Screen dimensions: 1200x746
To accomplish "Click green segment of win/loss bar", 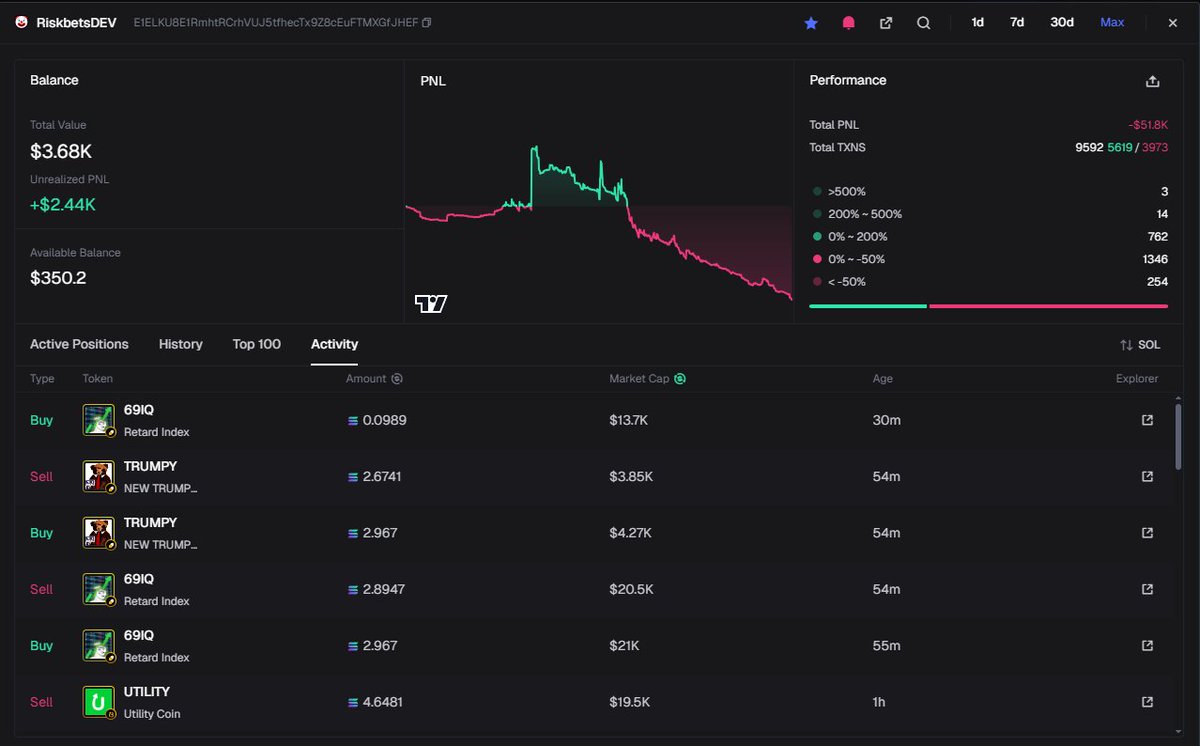I will [868, 306].
